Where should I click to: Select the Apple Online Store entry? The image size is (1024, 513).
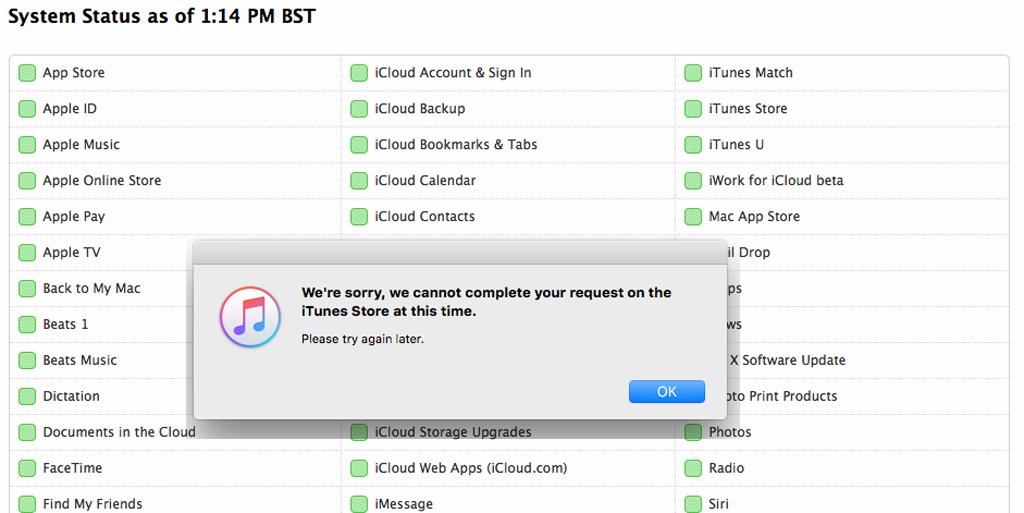click(101, 181)
